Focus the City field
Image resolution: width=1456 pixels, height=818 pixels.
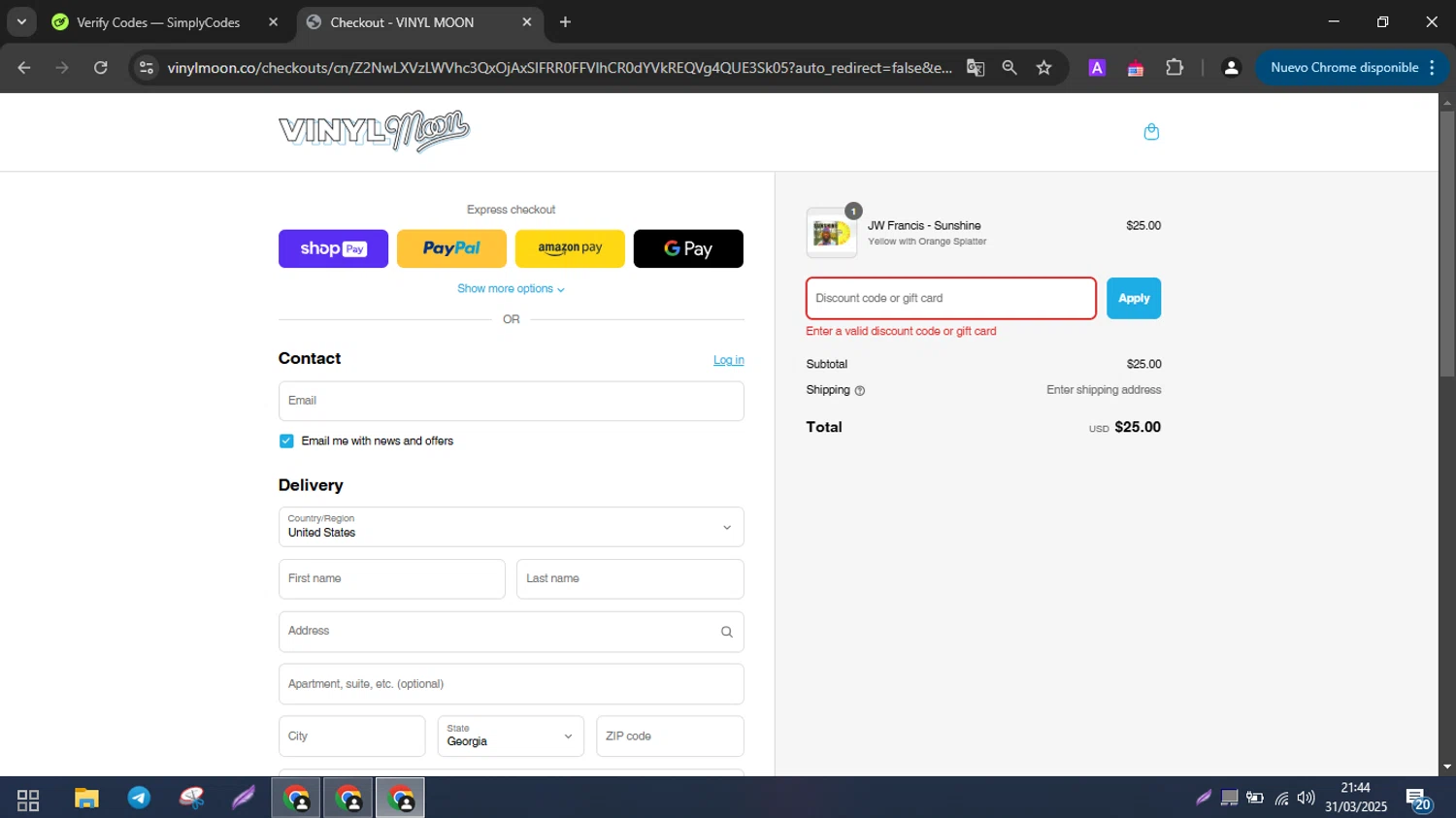pos(351,736)
